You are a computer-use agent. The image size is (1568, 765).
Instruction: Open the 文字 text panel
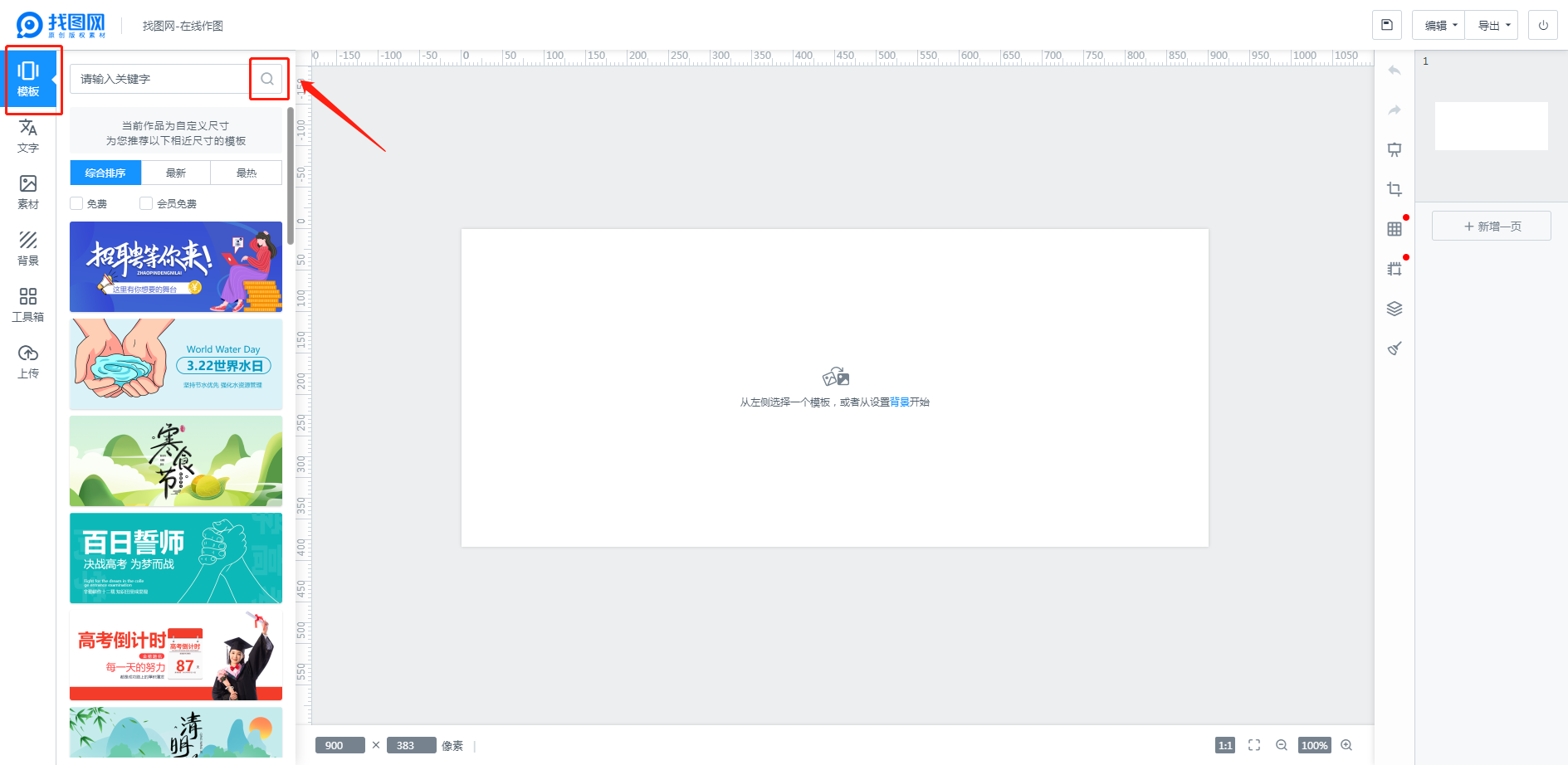click(28, 136)
